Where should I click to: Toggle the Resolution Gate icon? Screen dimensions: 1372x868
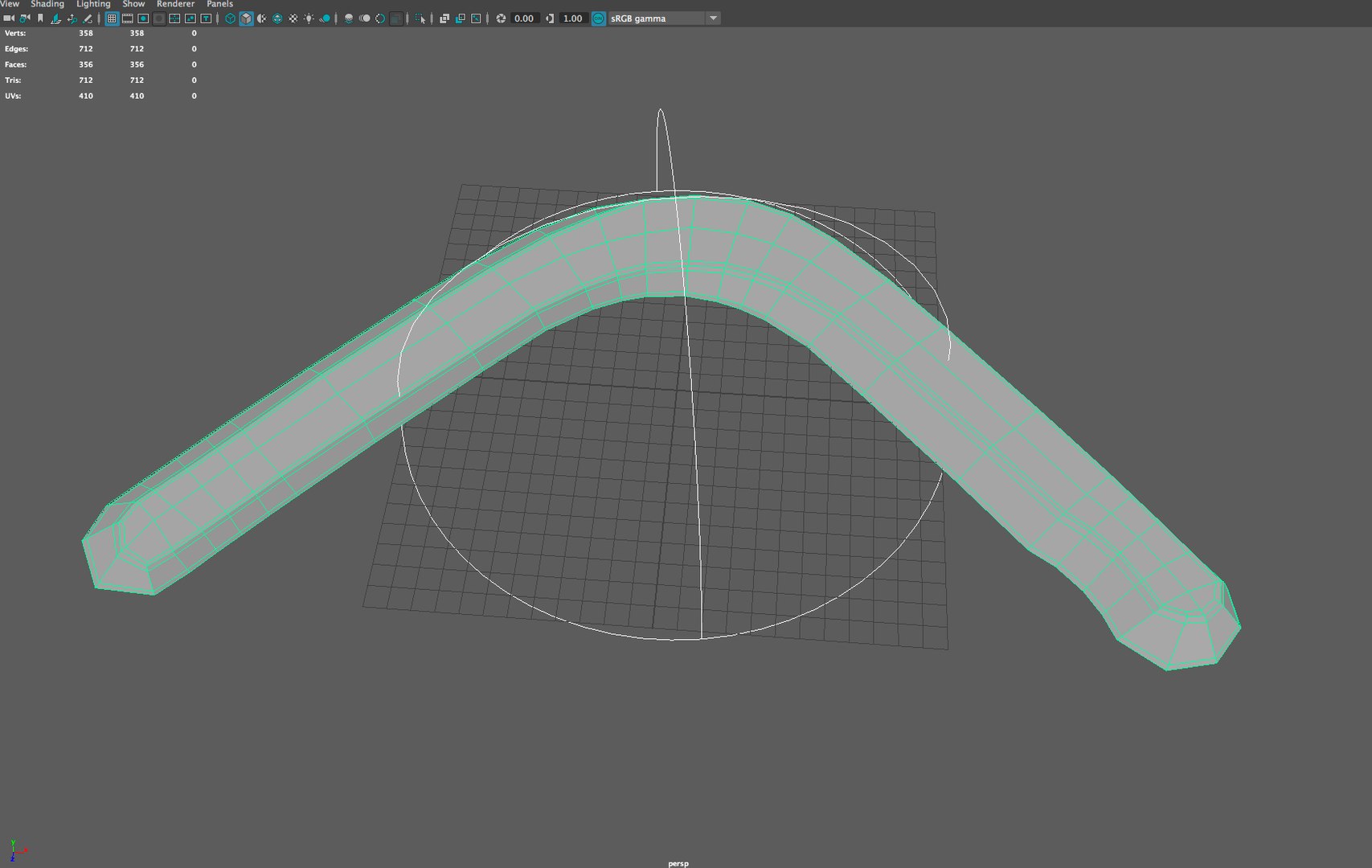click(x=143, y=18)
